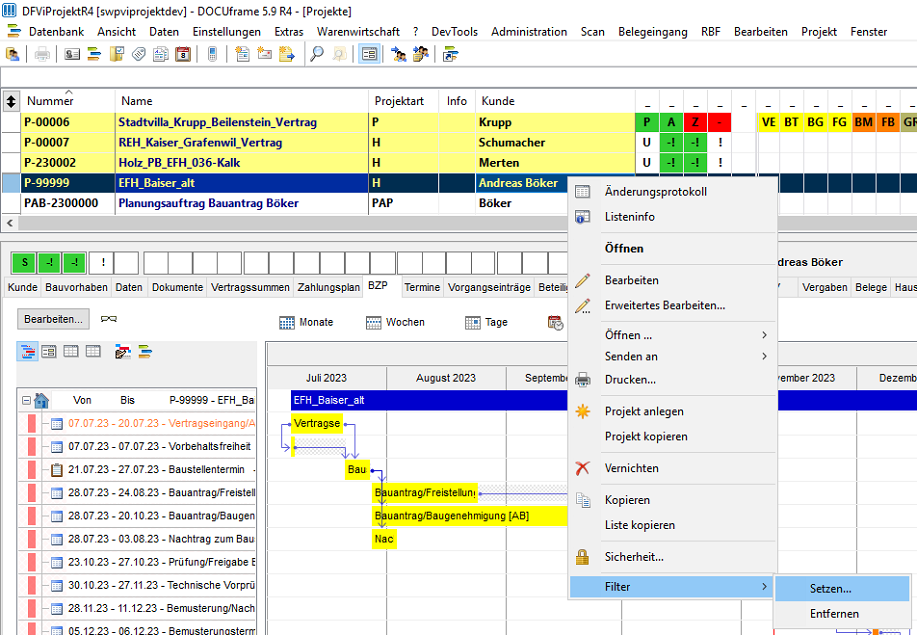Click the assign-to-users arrow icon in toolbar
Image resolution: width=918 pixels, height=636 pixels.
(399, 55)
